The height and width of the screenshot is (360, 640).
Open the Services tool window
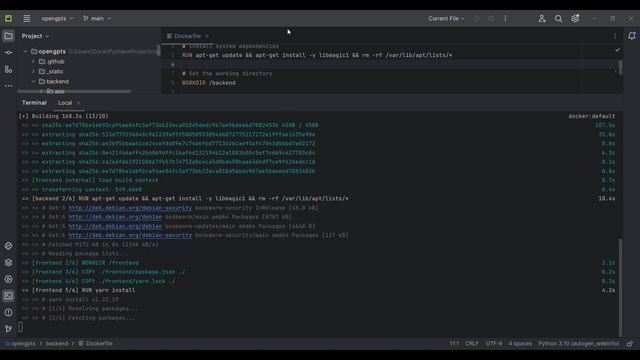pos(8,279)
